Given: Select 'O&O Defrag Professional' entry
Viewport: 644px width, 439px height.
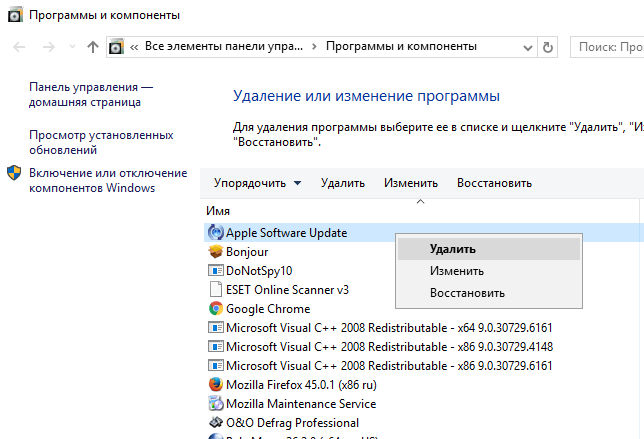Looking at the screenshot, I should pyautogui.click(x=292, y=423).
